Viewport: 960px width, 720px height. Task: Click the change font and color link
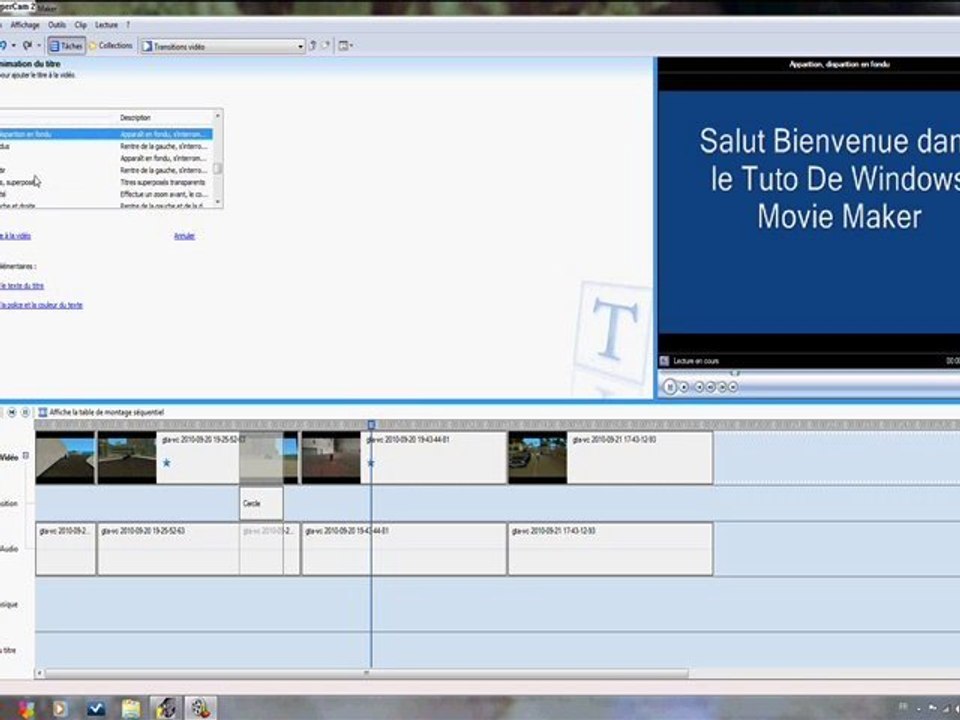pyautogui.click(x=41, y=306)
